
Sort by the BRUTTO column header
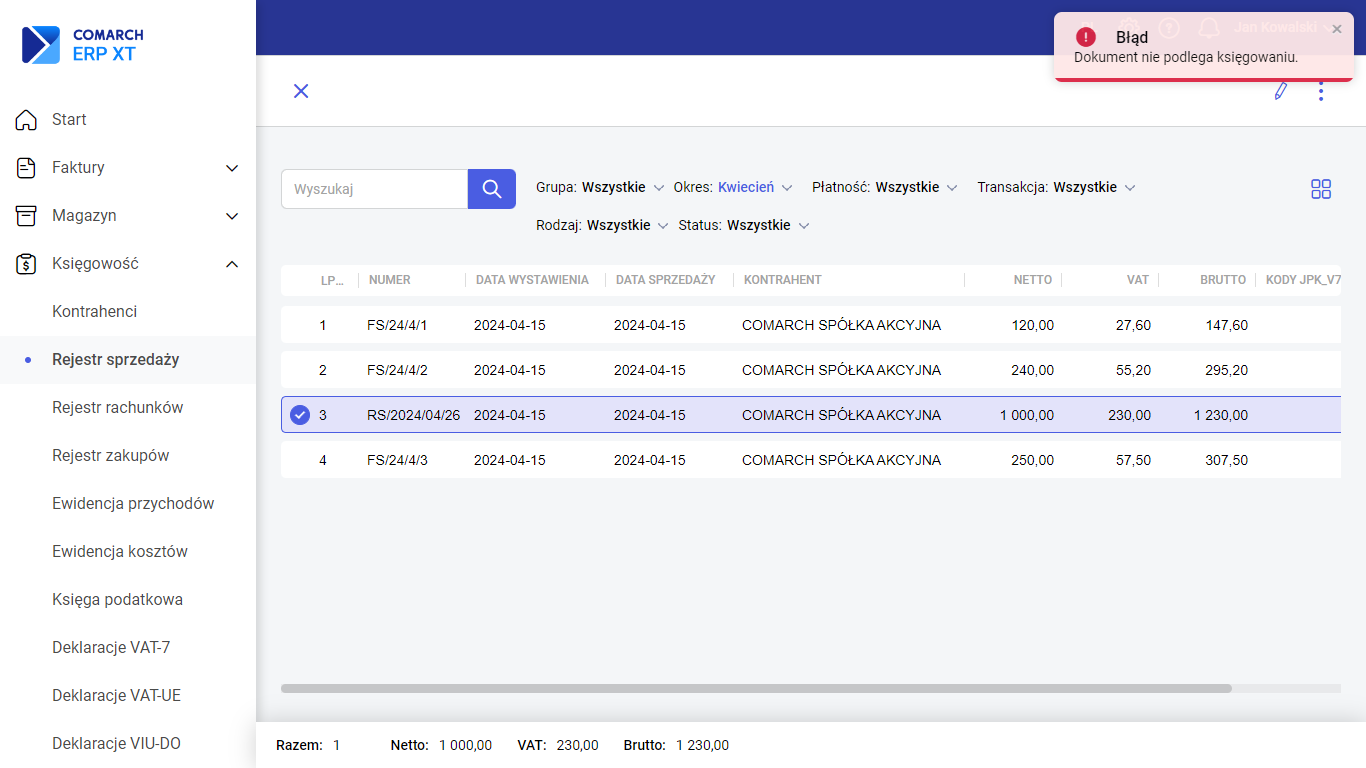[x=1222, y=280]
